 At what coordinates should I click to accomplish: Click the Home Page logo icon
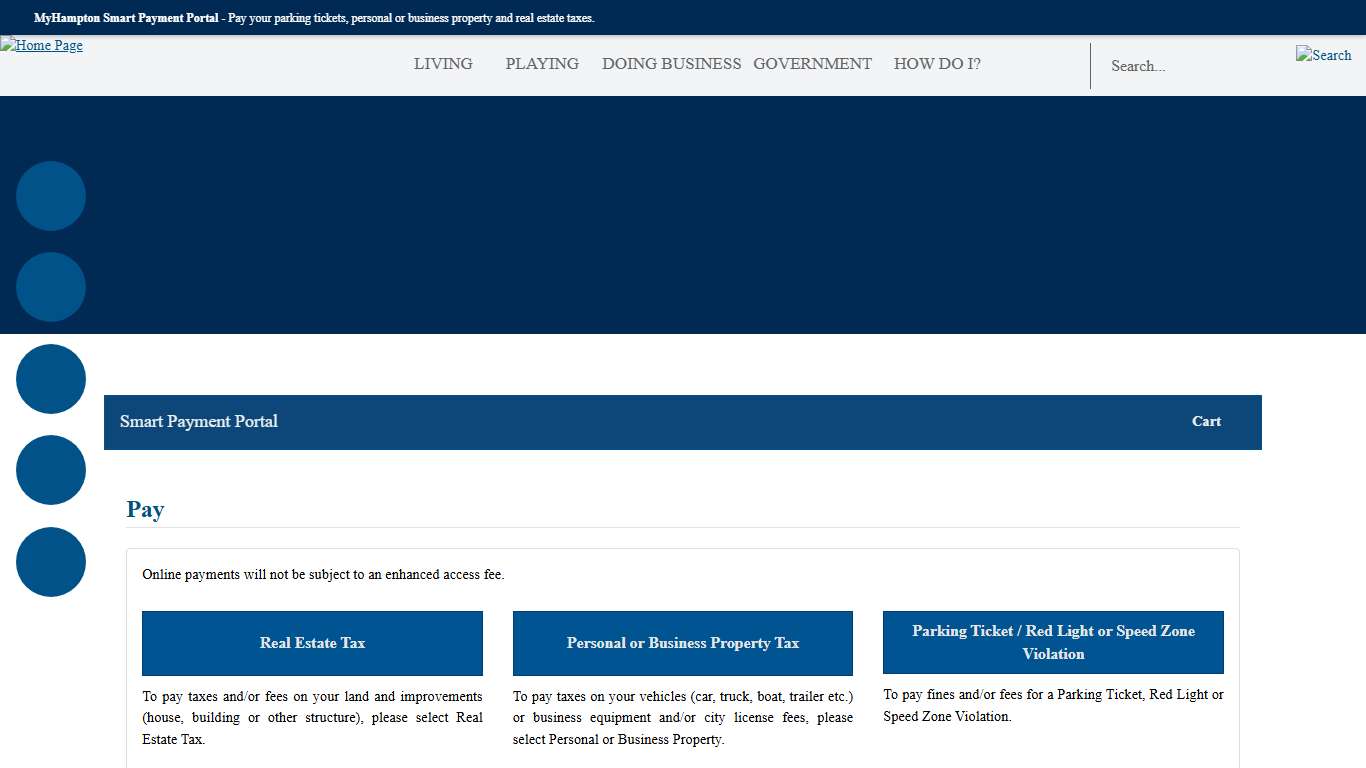[x=41, y=45]
